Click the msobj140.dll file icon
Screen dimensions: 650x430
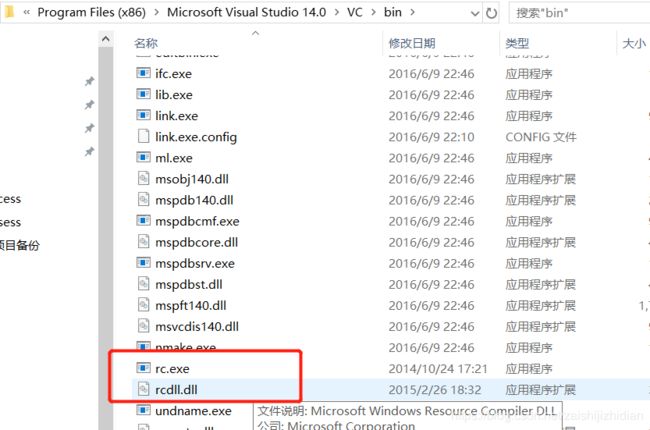(143, 179)
